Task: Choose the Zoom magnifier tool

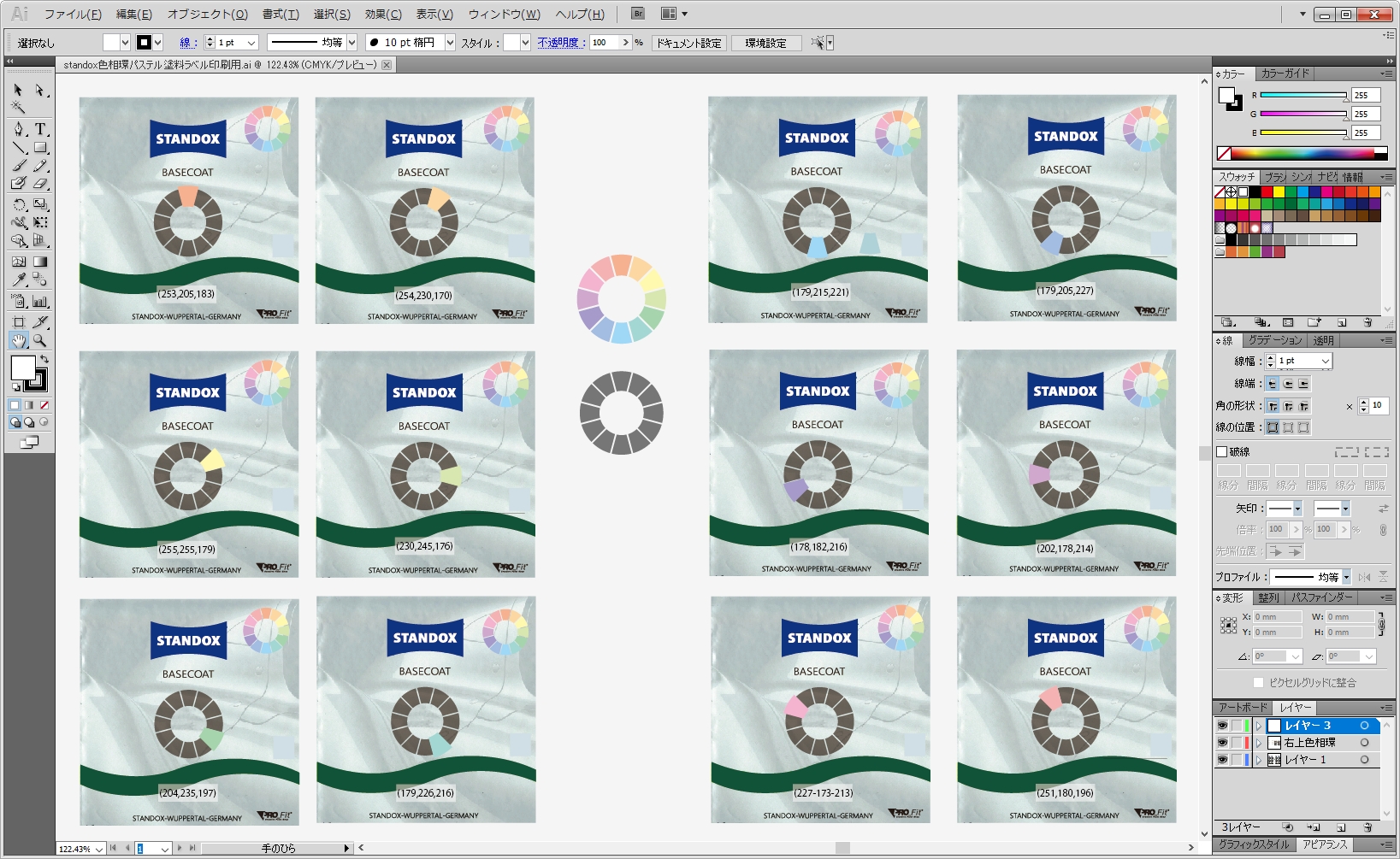Action: [39, 340]
